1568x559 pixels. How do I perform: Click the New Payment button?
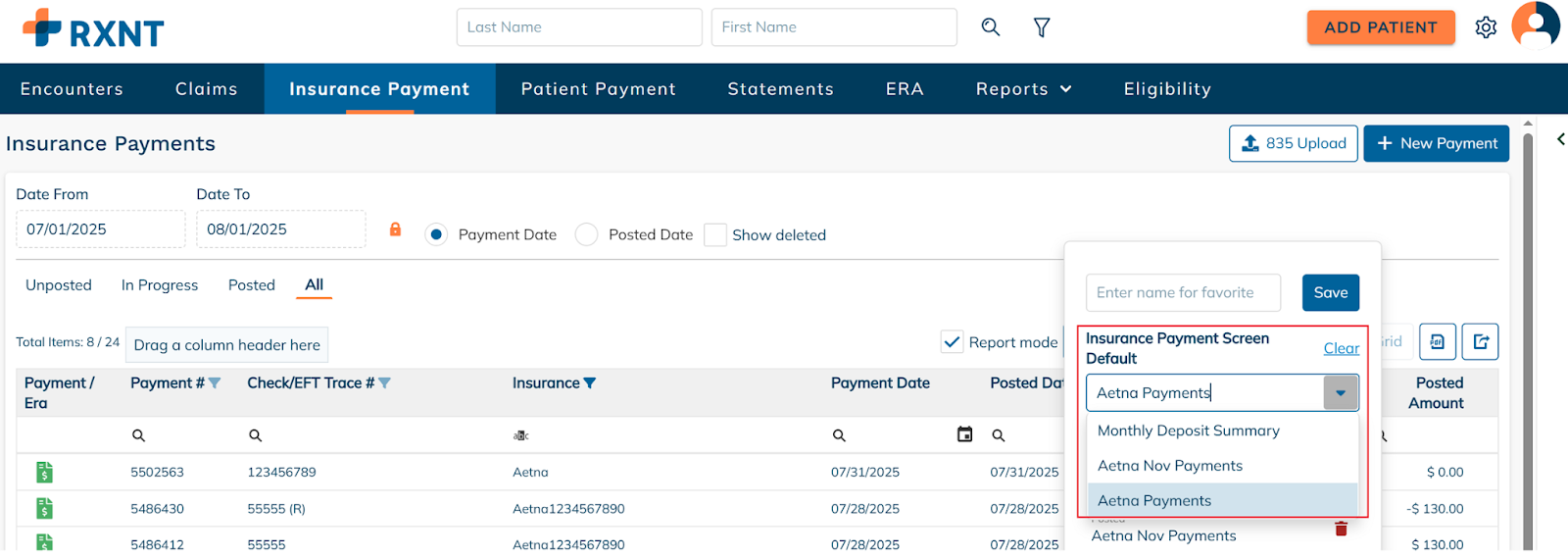point(1436,144)
